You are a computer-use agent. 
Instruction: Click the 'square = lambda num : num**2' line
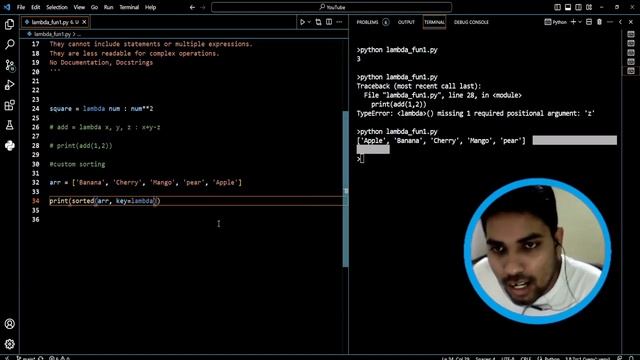pyautogui.click(x=101, y=109)
